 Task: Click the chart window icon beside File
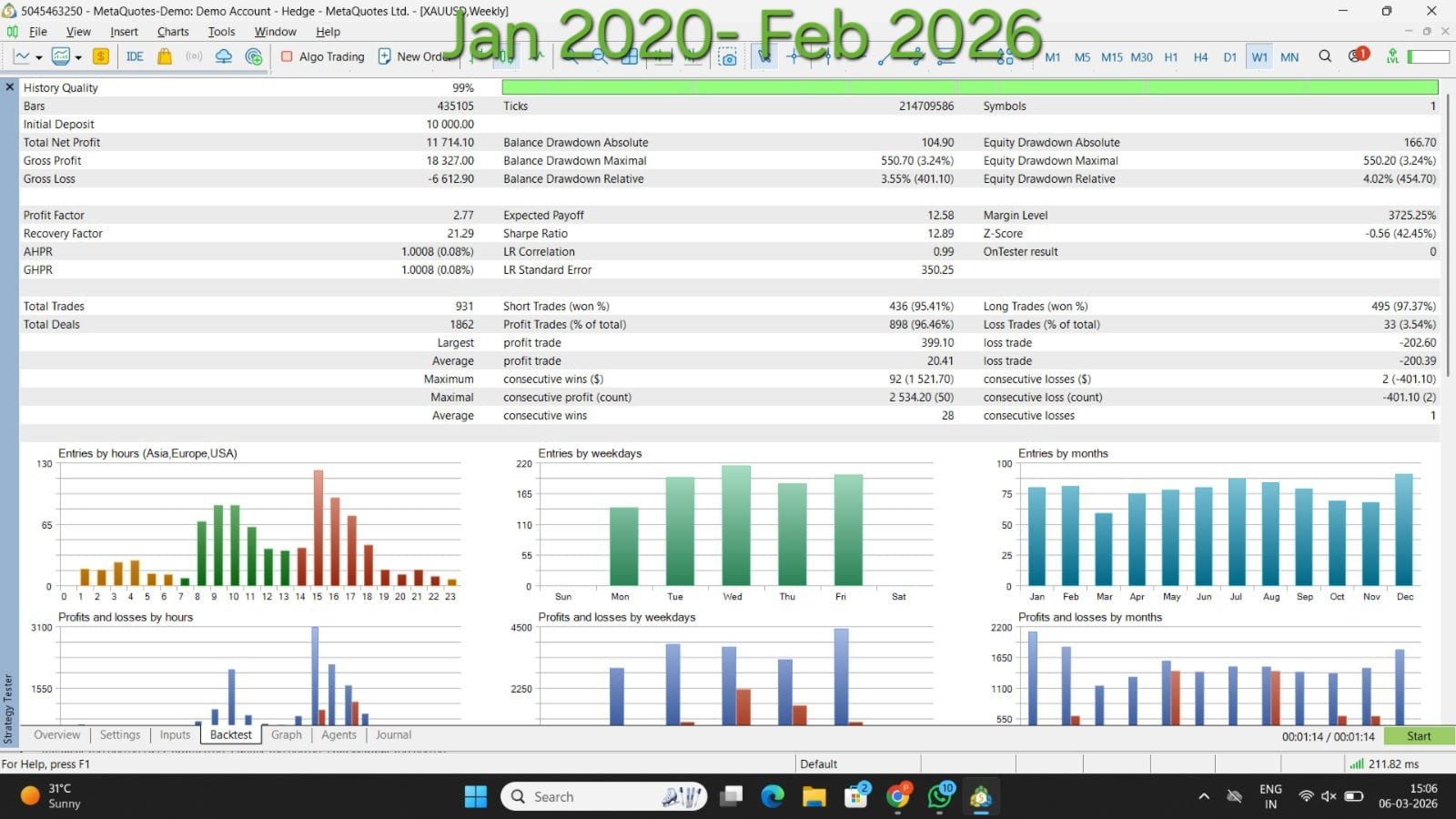[x=13, y=32]
